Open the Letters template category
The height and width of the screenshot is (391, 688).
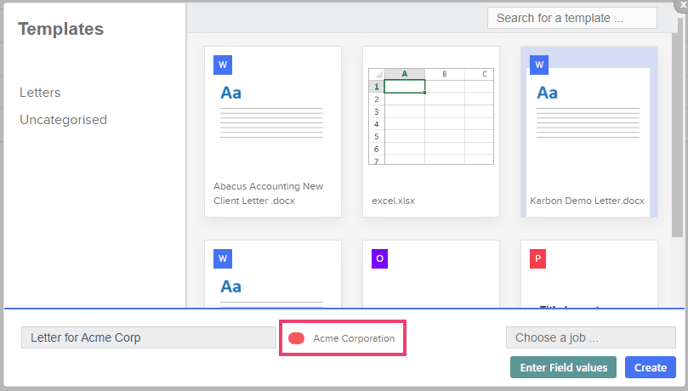tap(40, 93)
